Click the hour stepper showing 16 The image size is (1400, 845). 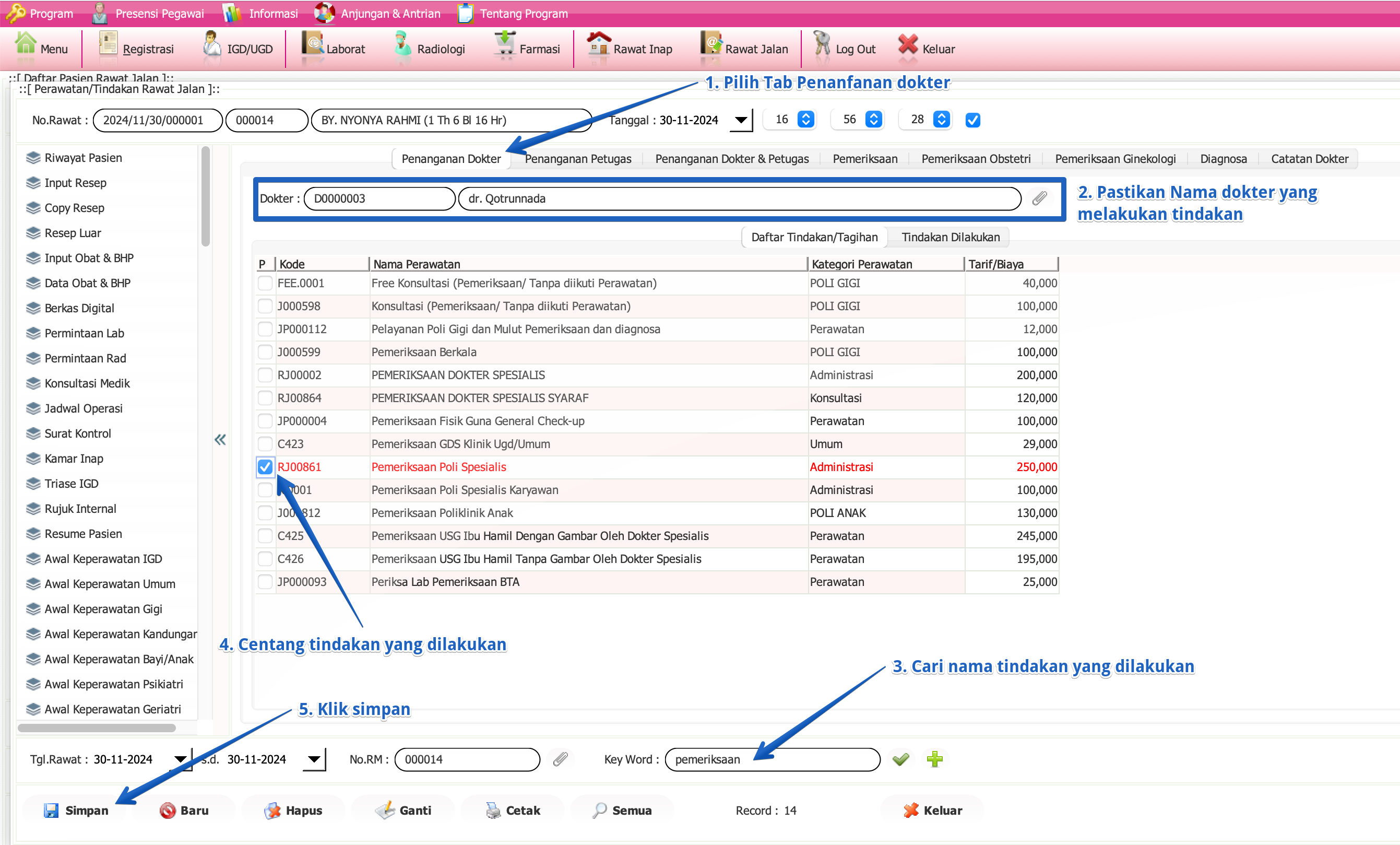tap(805, 120)
